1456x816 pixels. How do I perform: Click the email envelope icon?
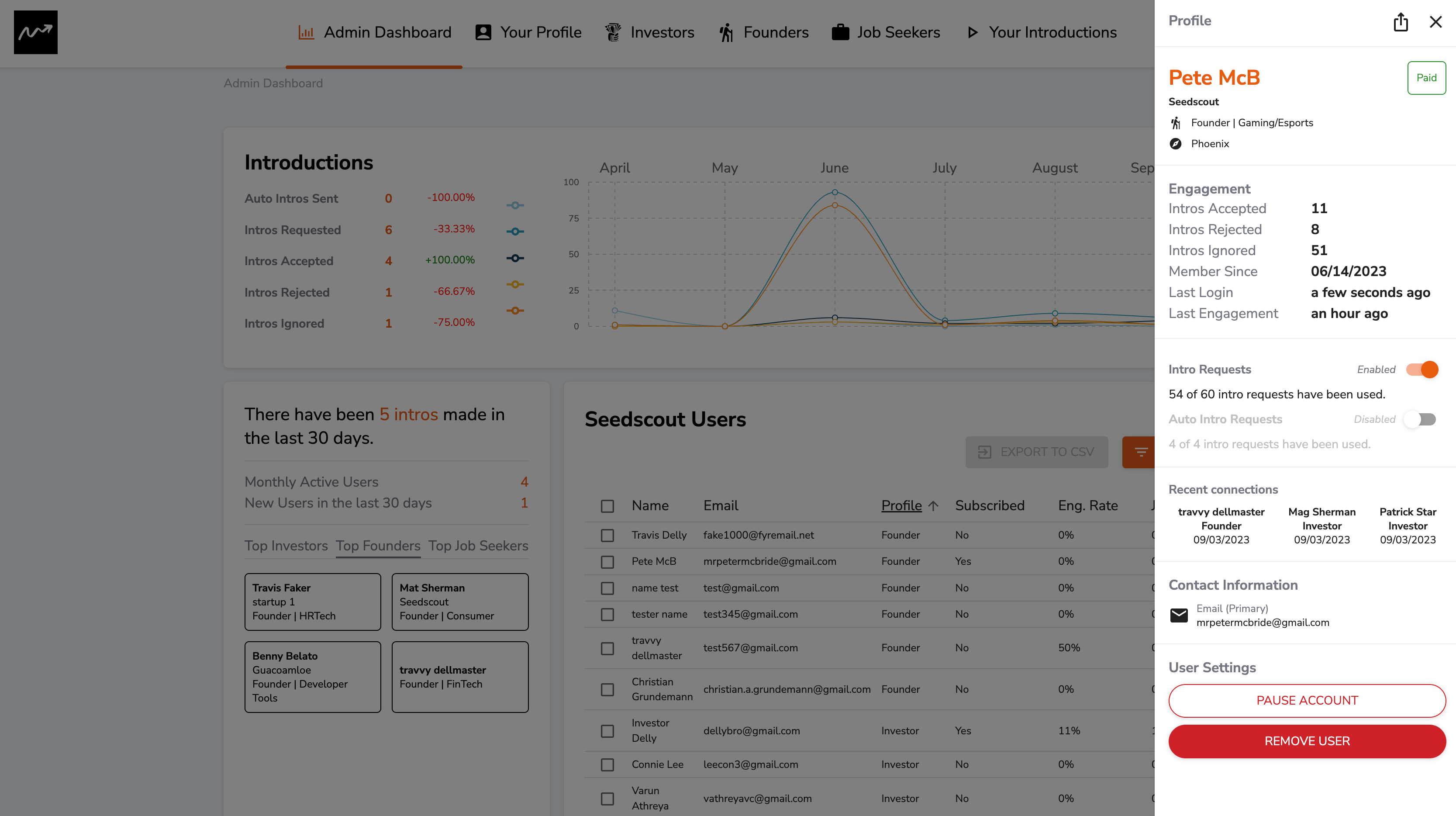[x=1179, y=615]
